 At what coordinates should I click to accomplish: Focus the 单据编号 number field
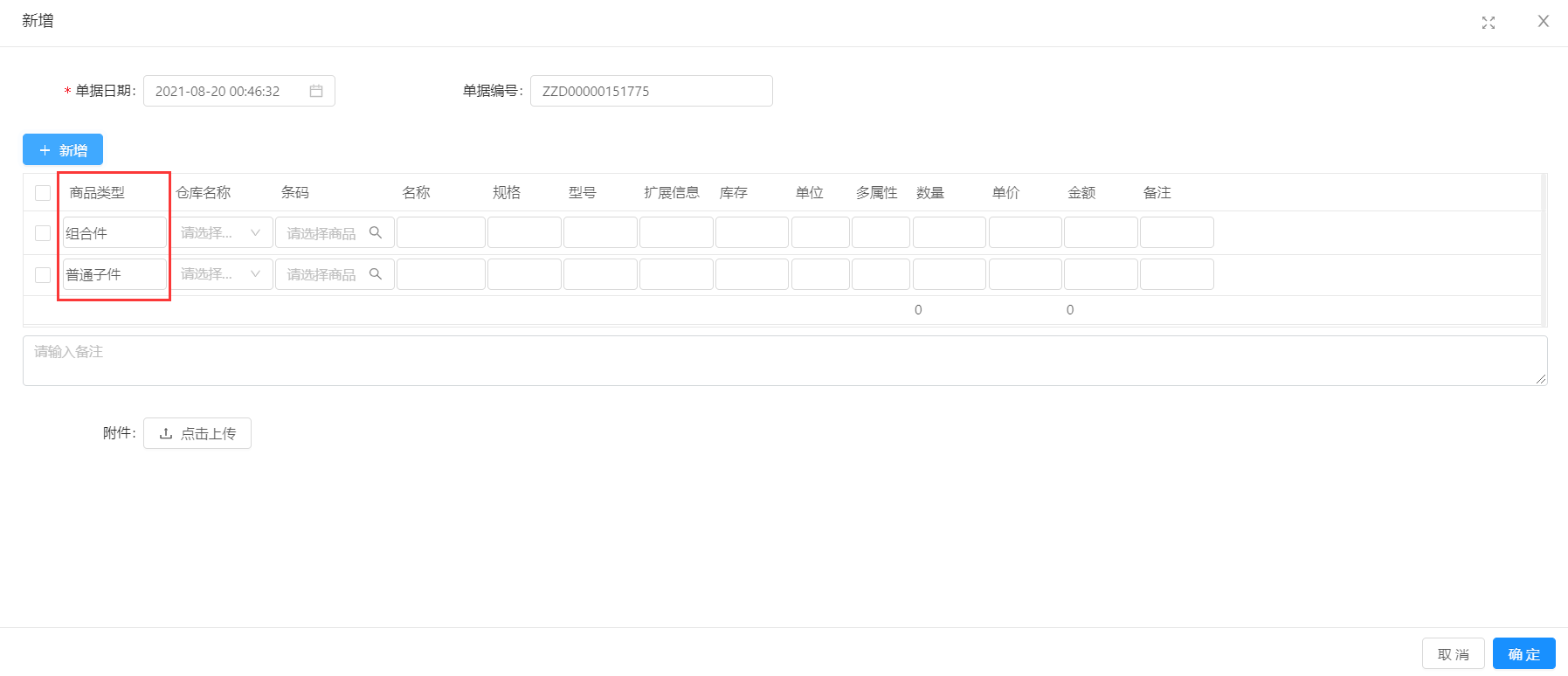[x=652, y=91]
